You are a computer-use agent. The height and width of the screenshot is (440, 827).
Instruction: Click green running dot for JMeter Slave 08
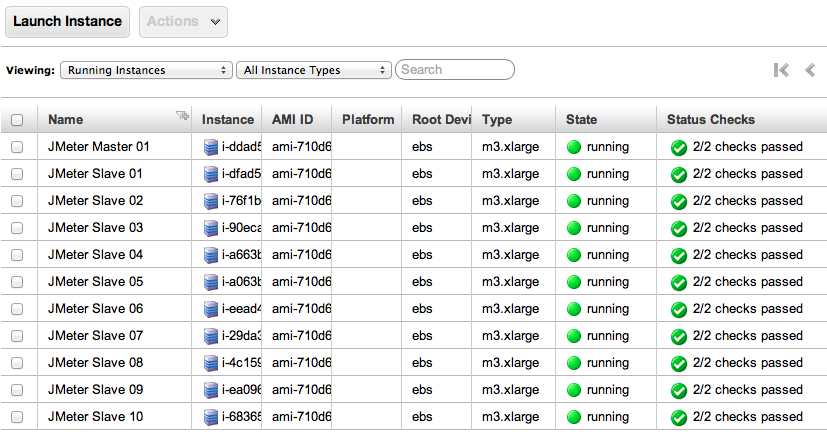[574, 363]
